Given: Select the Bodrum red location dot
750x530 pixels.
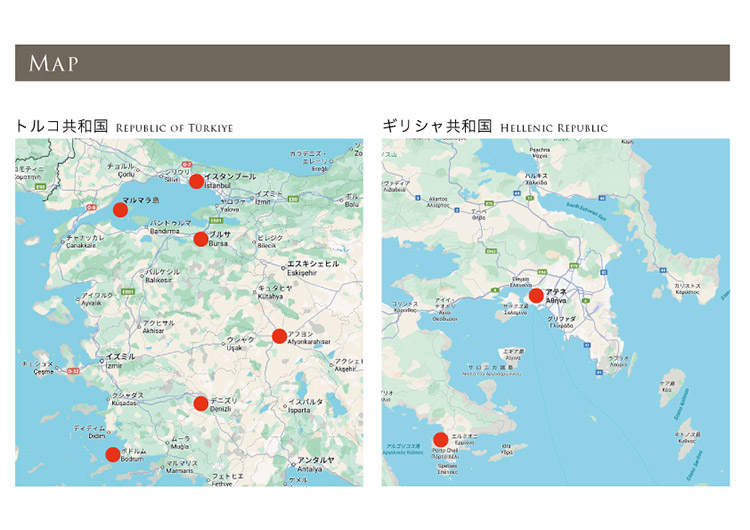Looking at the screenshot, I should pyautogui.click(x=113, y=455).
